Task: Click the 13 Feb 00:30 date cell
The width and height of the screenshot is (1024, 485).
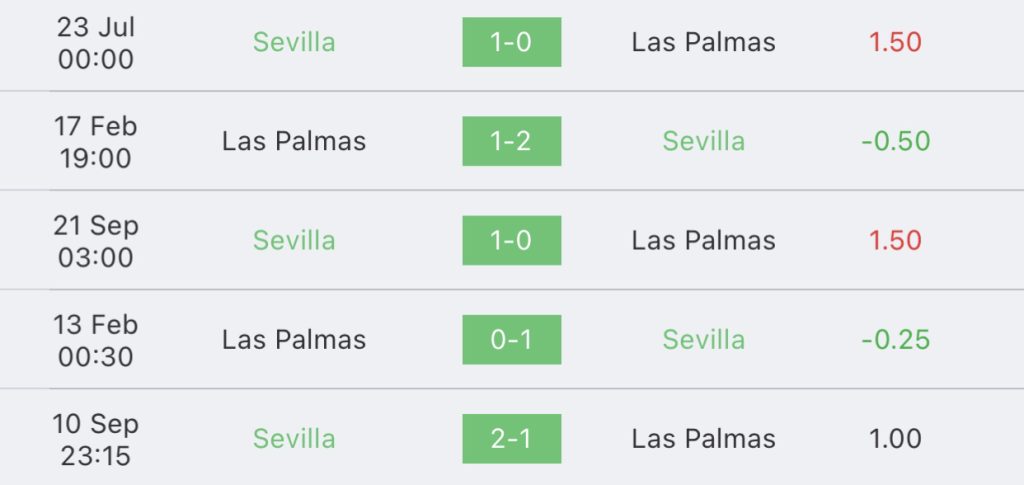Action: (x=95, y=340)
